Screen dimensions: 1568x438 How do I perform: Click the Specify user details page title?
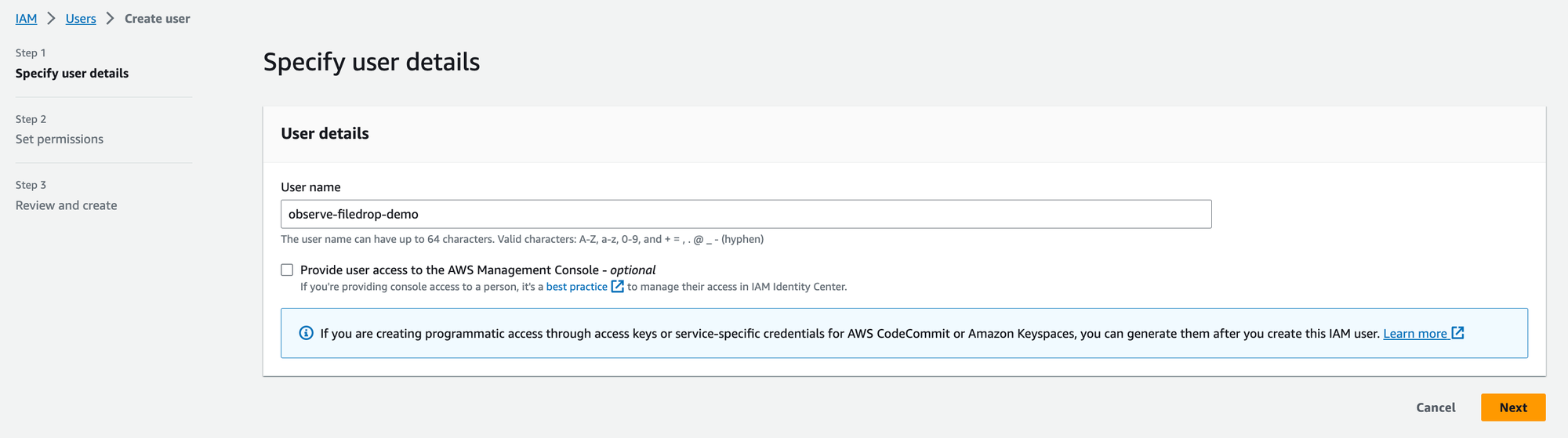[372, 62]
